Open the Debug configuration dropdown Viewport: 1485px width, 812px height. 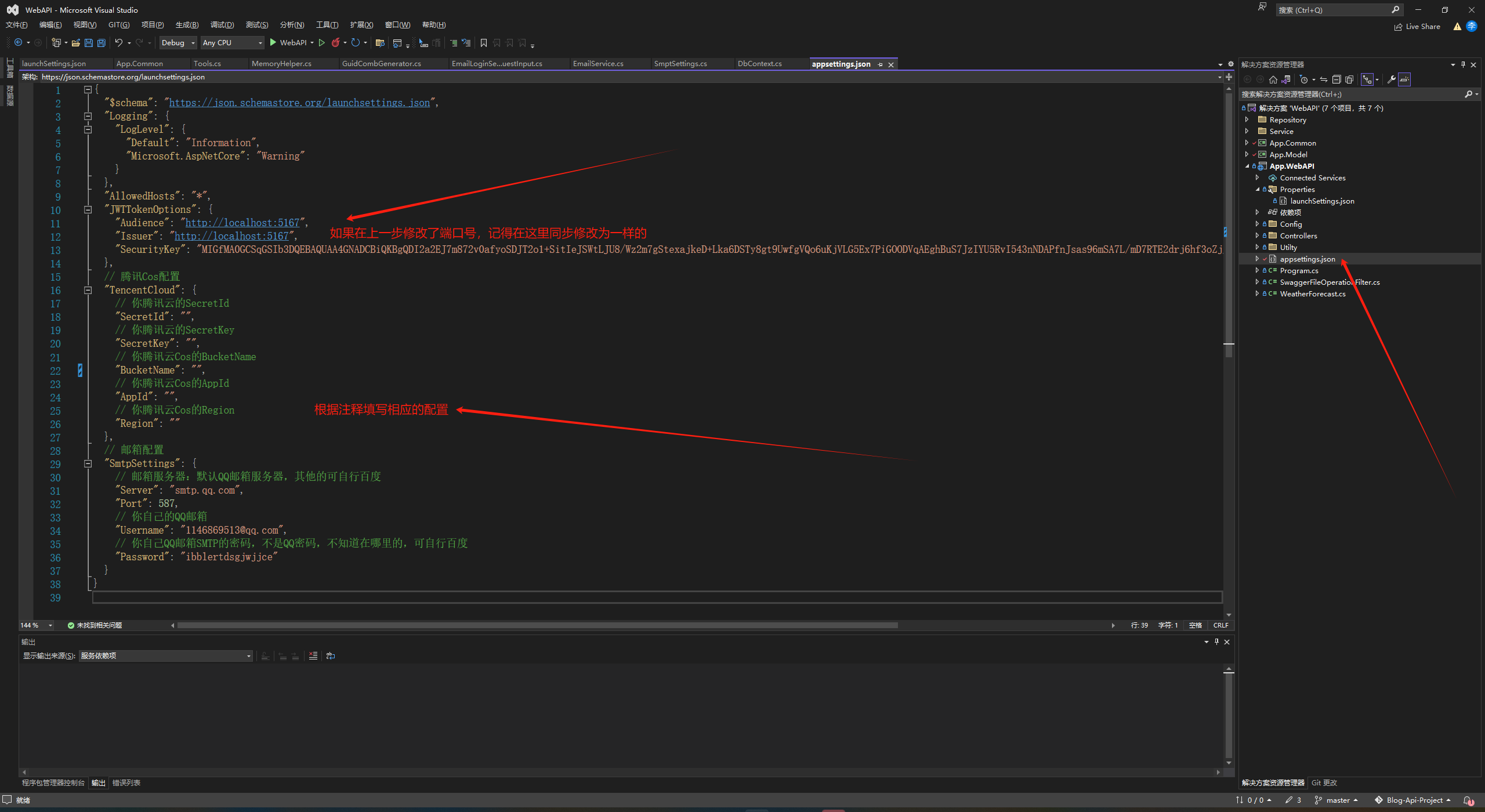[178, 42]
